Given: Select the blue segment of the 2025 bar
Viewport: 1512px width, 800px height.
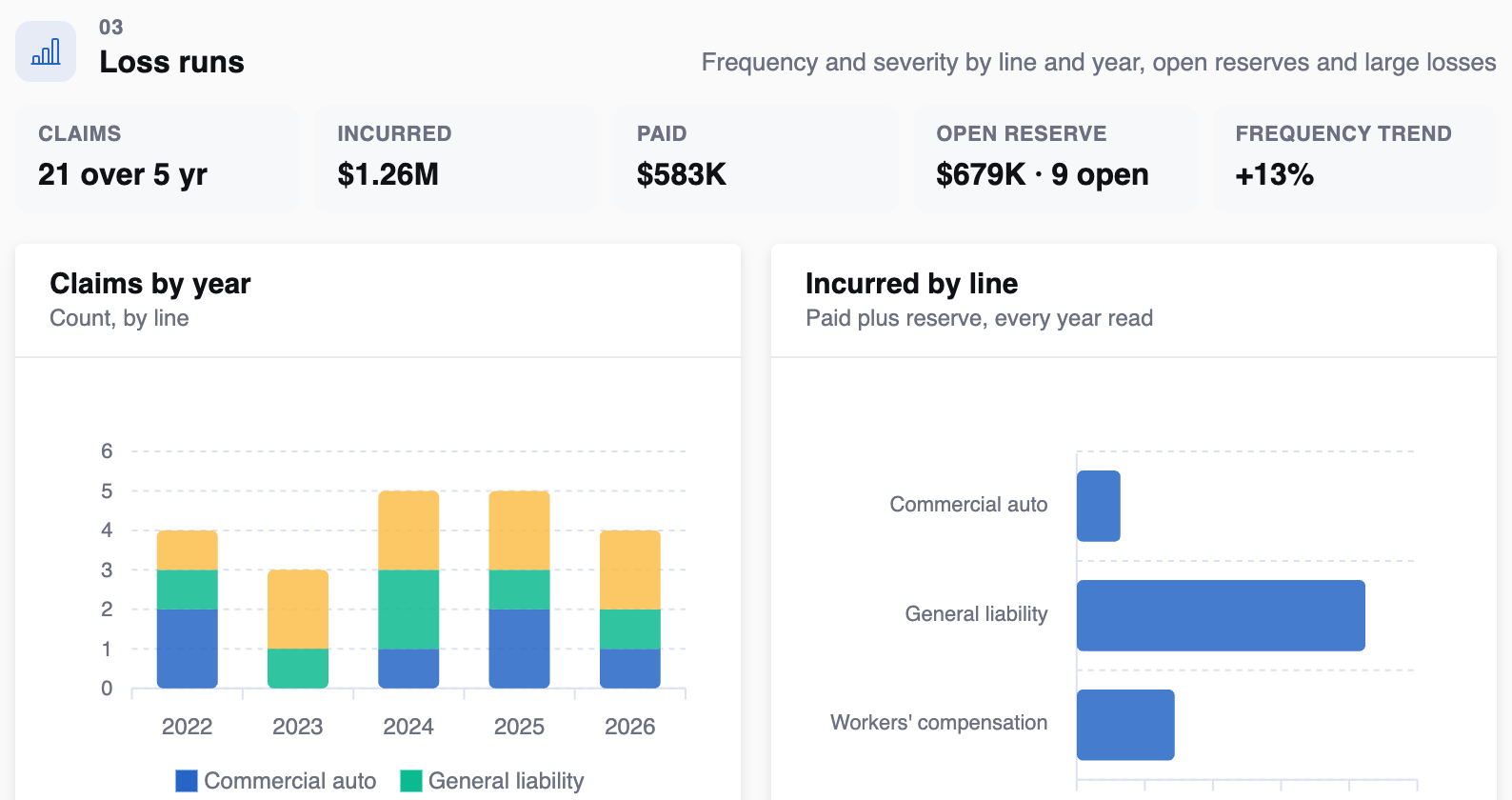Looking at the screenshot, I should [x=519, y=649].
